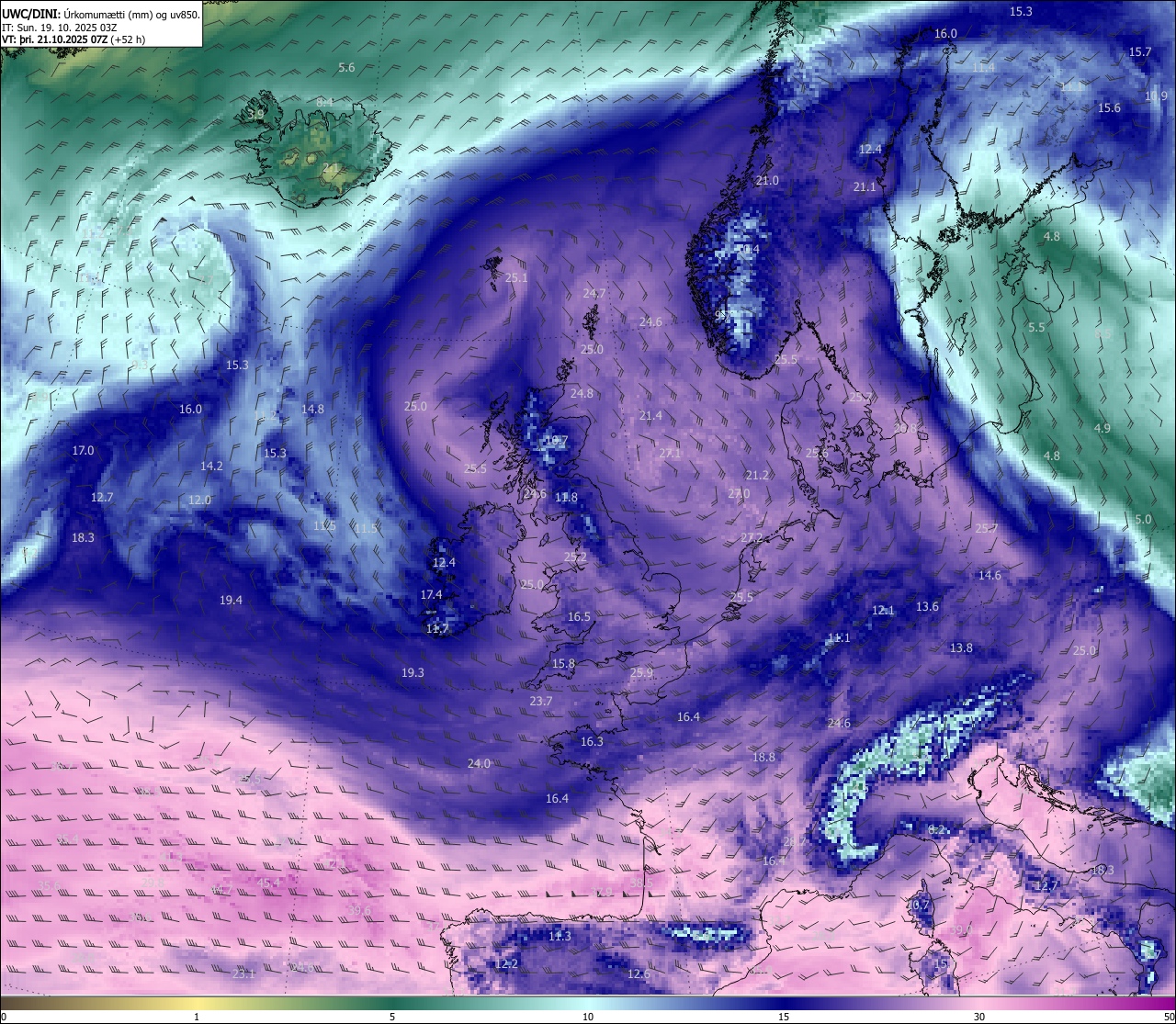Click the 25.6 value over Denmark
1176x1024 pixels.
(817, 454)
